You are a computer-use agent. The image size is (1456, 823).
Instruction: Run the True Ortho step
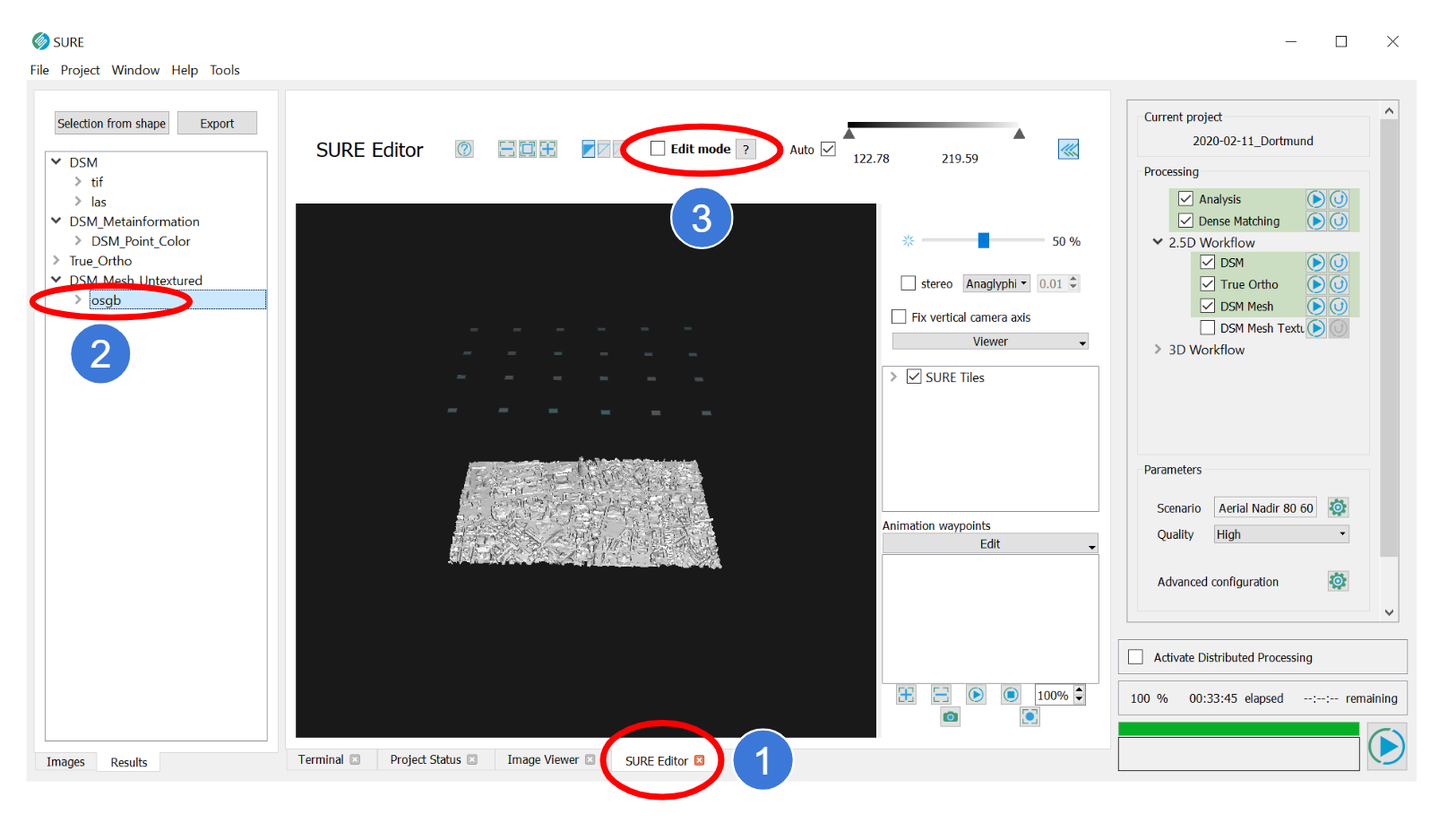pyautogui.click(x=1315, y=284)
